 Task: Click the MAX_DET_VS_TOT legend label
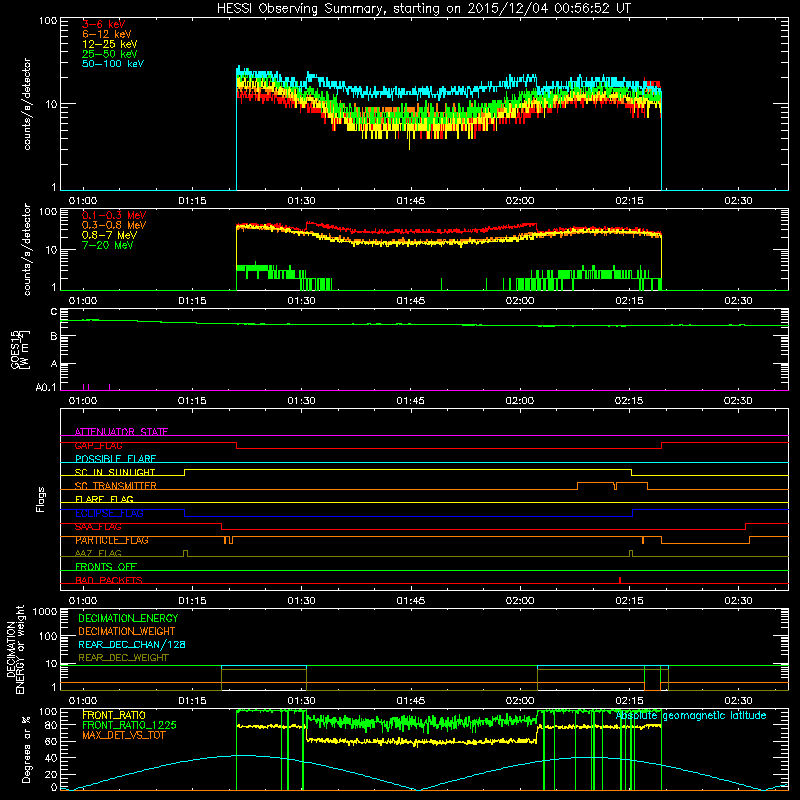tap(123, 735)
